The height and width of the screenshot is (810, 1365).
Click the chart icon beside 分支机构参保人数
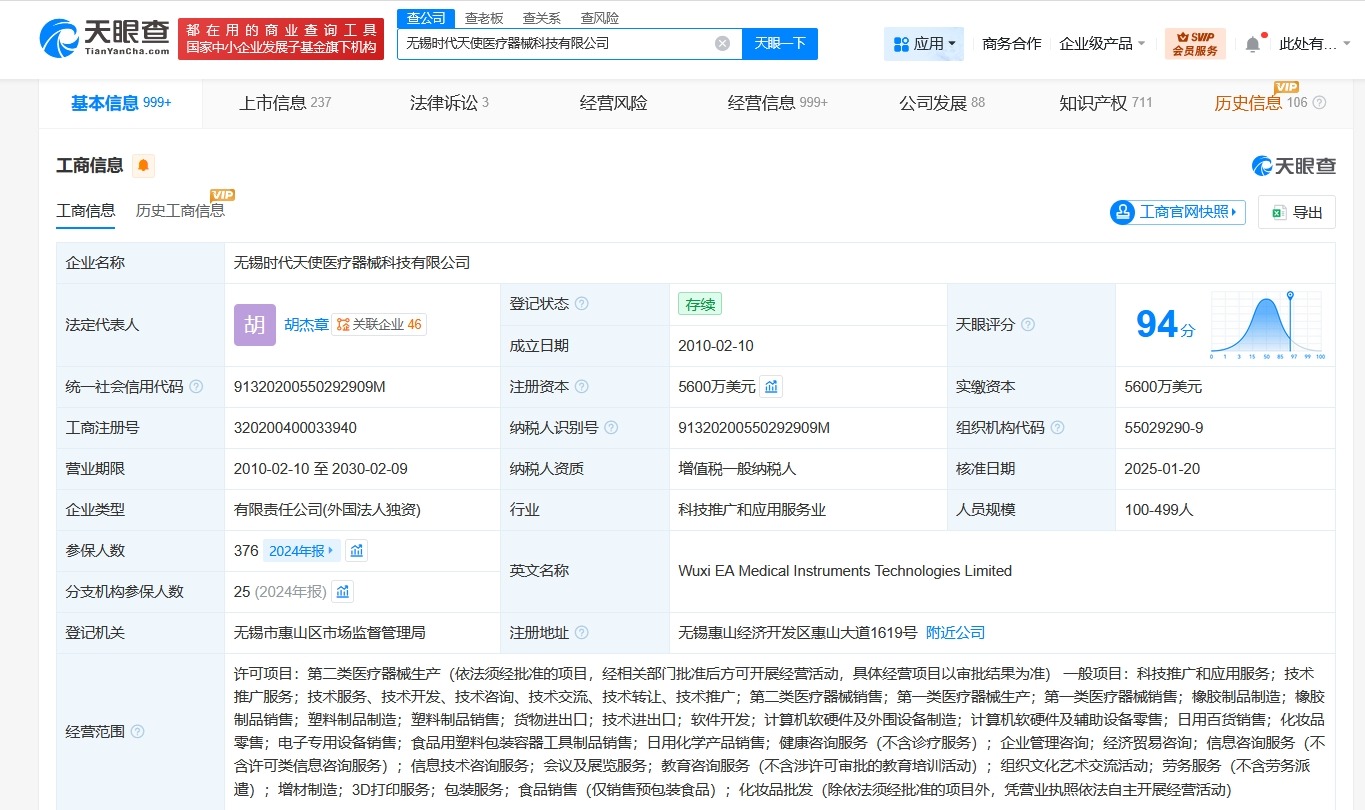tap(342, 591)
